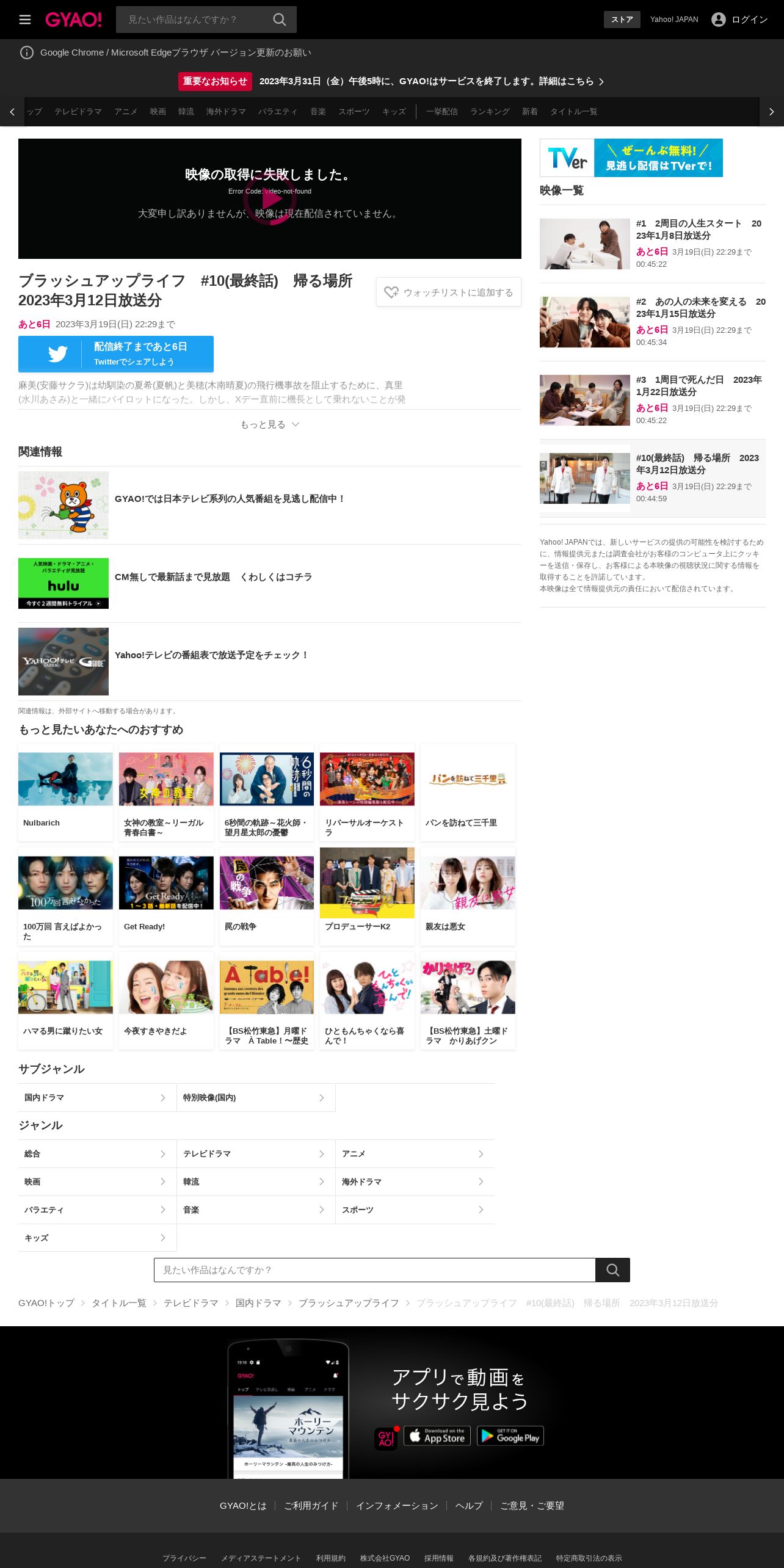784x1568 pixels.
Task: Click CM無しで最新話まで見放題 text link
Action: click(213, 577)
